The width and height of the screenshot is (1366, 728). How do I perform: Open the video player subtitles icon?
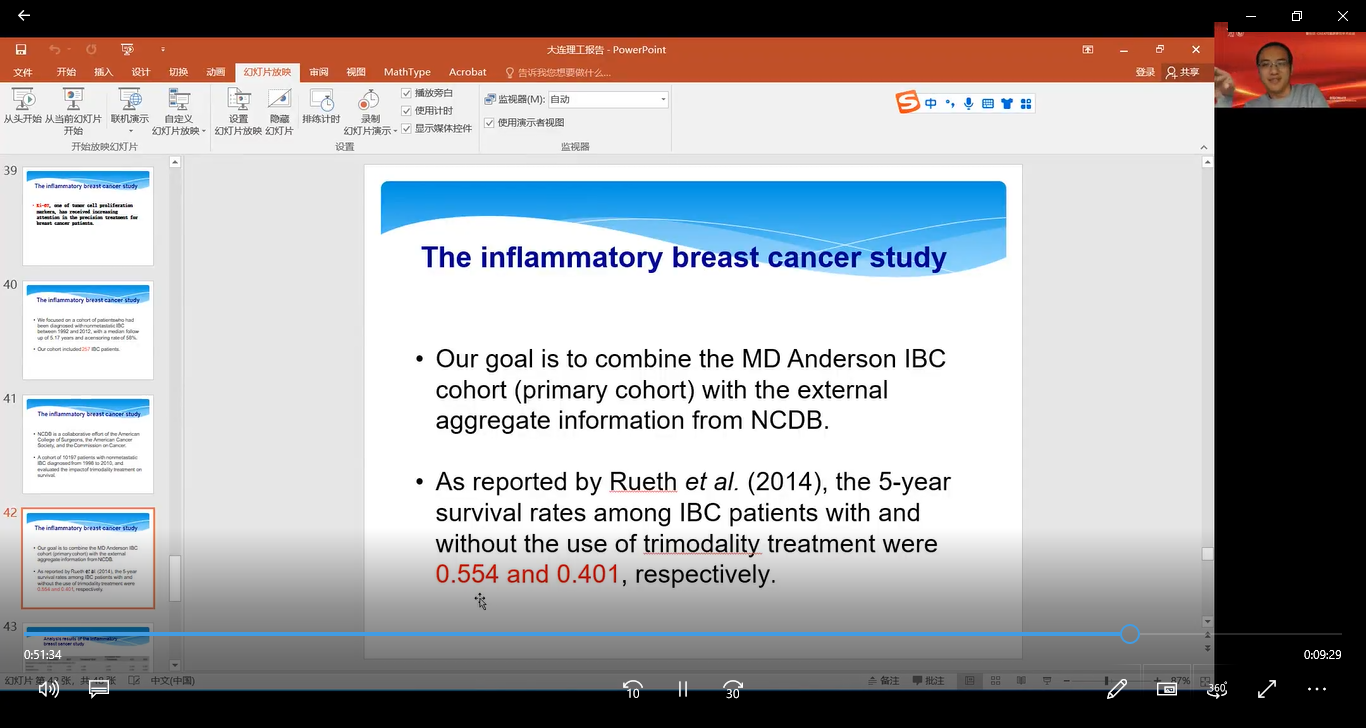click(x=98, y=689)
